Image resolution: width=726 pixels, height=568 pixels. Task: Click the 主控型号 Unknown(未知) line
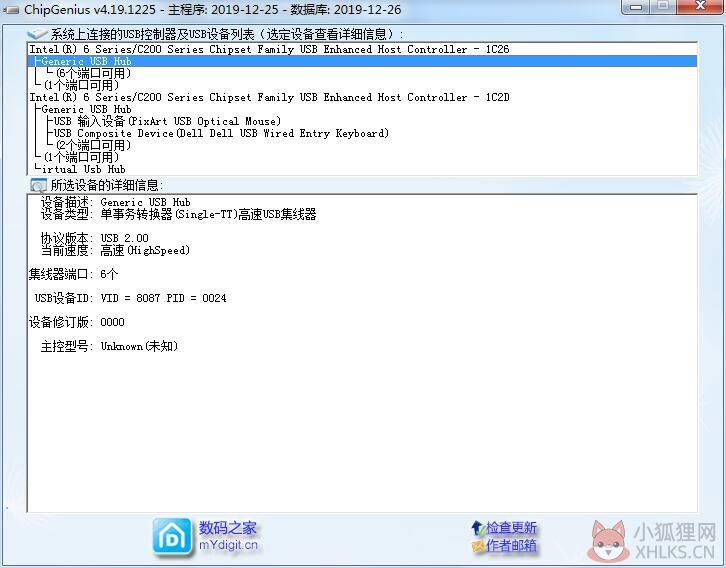click(x=109, y=346)
